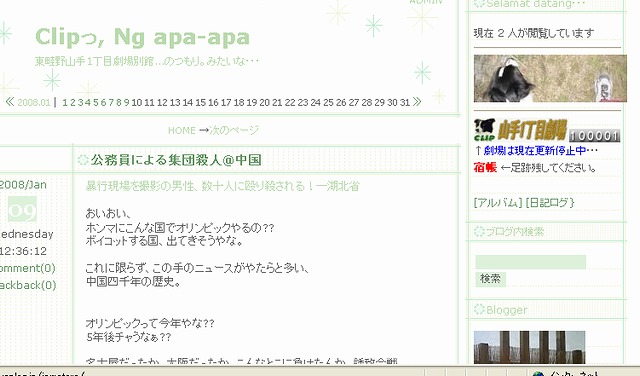
Task: Select calendar day 15
Action: pos(200,102)
